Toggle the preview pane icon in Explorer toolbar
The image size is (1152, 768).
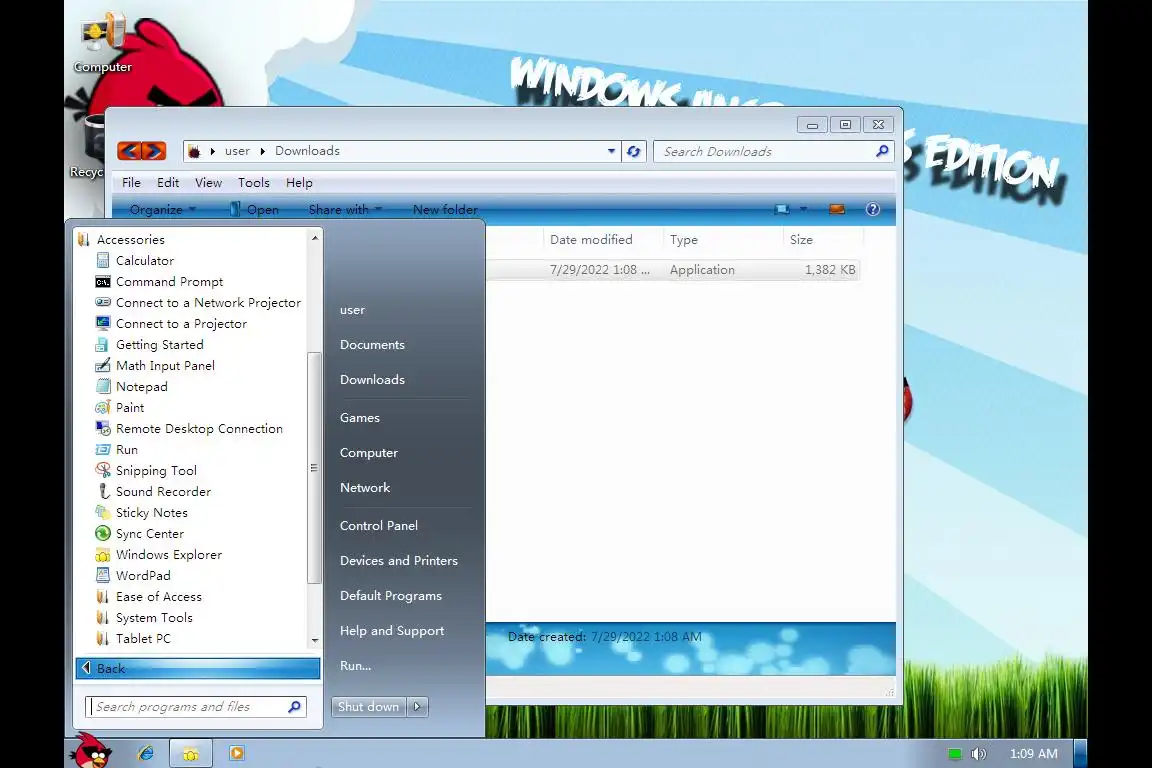(836, 209)
